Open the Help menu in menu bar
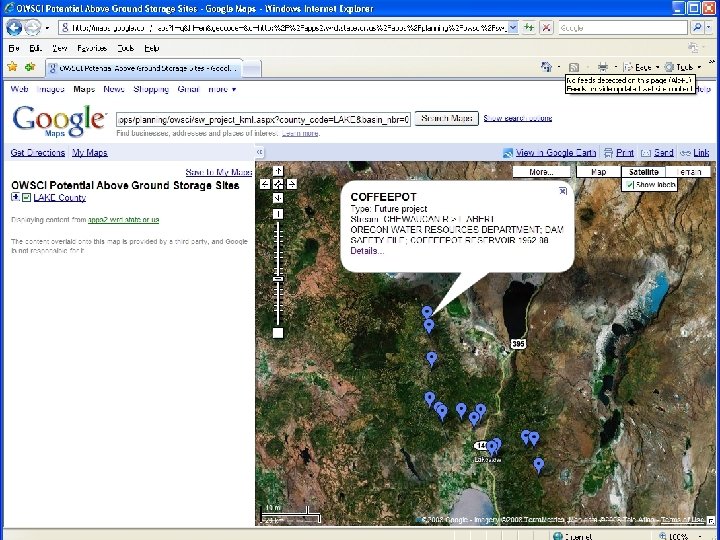Image resolution: width=720 pixels, height=540 pixels. click(x=152, y=48)
